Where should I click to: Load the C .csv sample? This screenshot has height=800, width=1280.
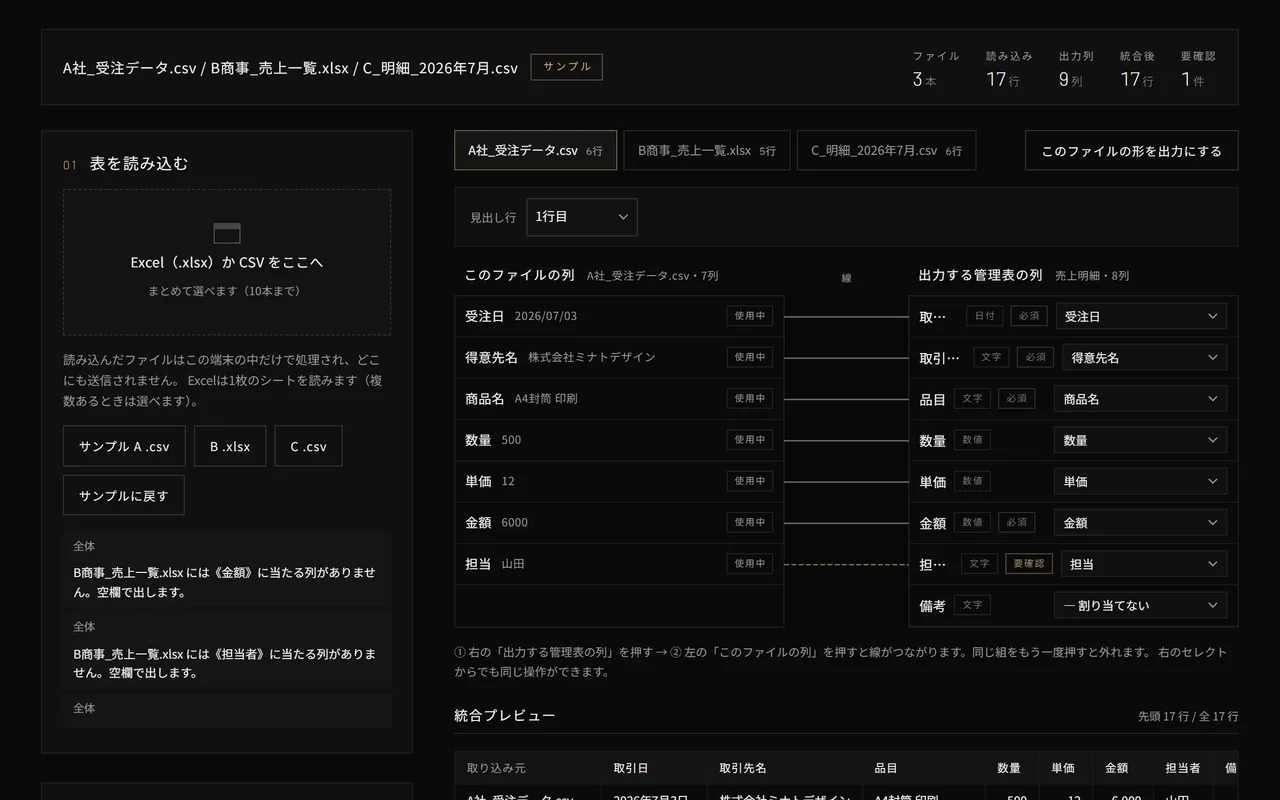tap(308, 446)
